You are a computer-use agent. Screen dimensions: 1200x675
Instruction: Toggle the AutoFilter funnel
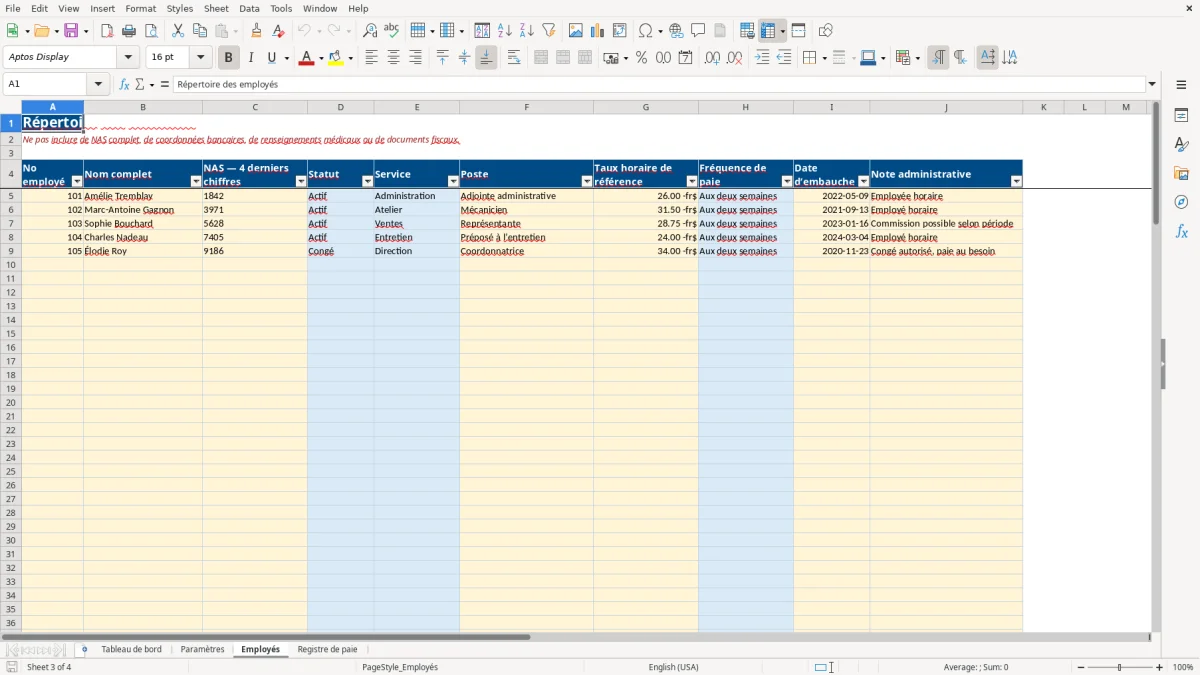point(549,31)
